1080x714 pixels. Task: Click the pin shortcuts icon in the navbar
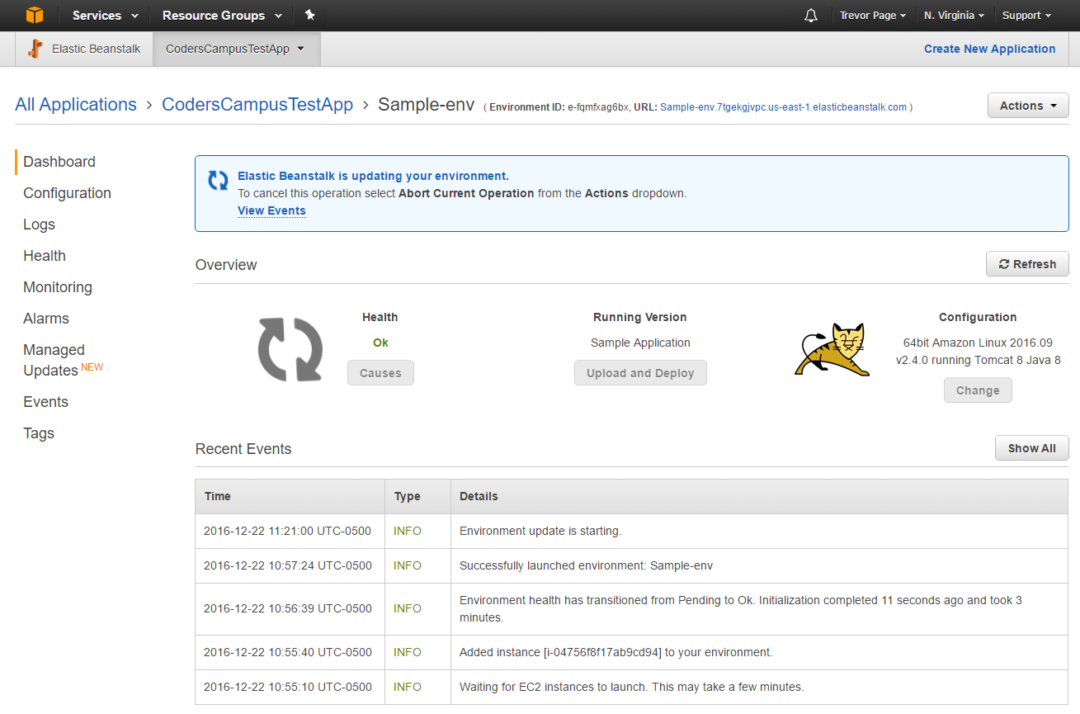[309, 15]
